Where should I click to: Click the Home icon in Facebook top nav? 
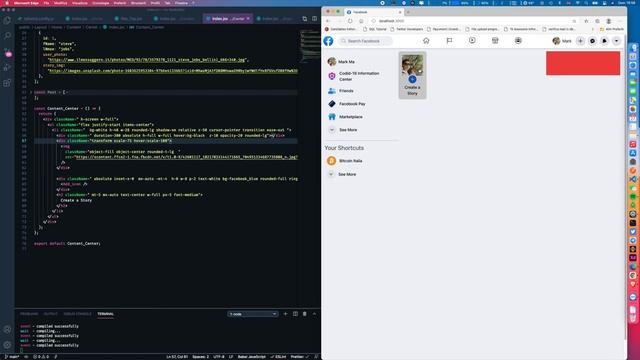(x=426, y=40)
